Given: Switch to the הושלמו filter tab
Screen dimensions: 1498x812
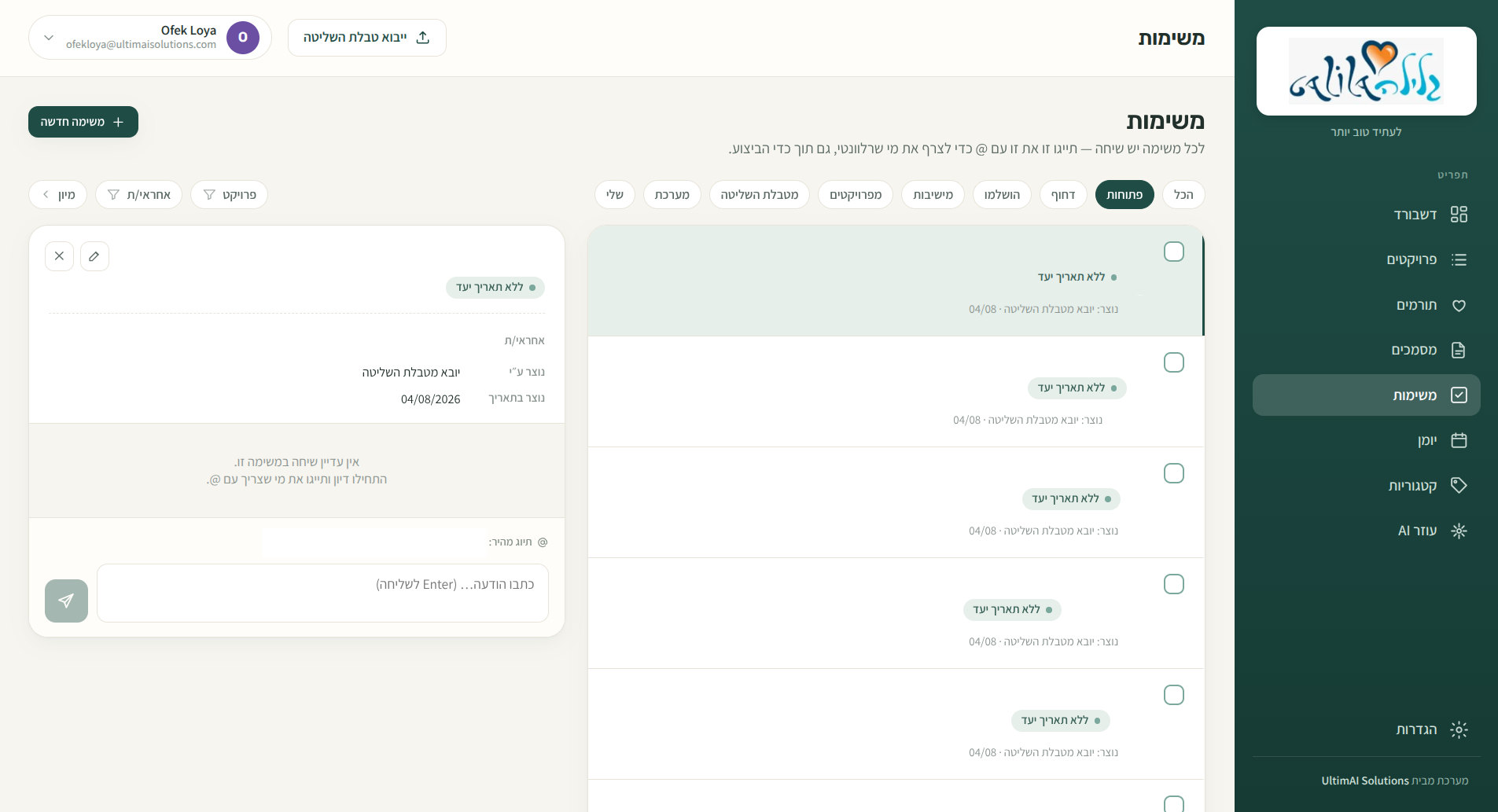Looking at the screenshot, I should [x=1002, y=195].
